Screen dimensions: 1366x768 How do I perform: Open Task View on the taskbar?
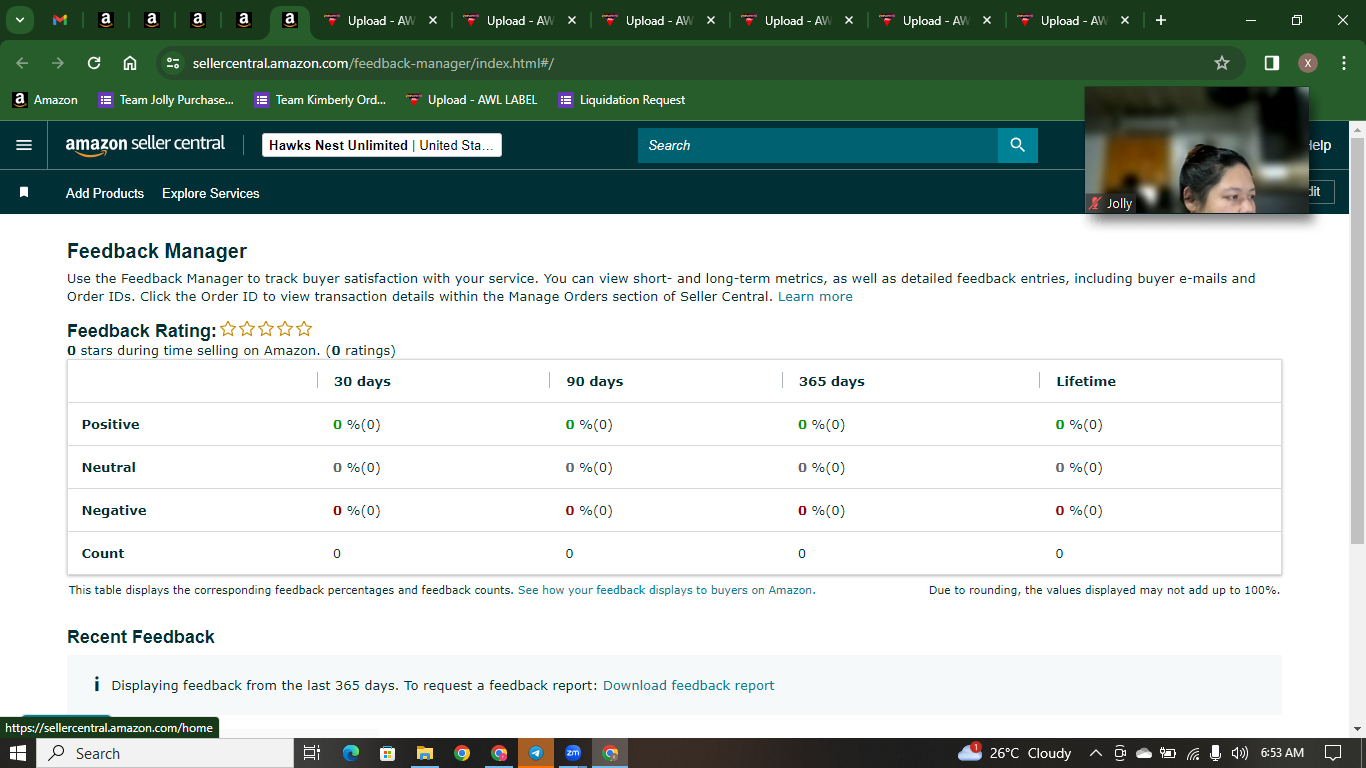tap(311, 753)
